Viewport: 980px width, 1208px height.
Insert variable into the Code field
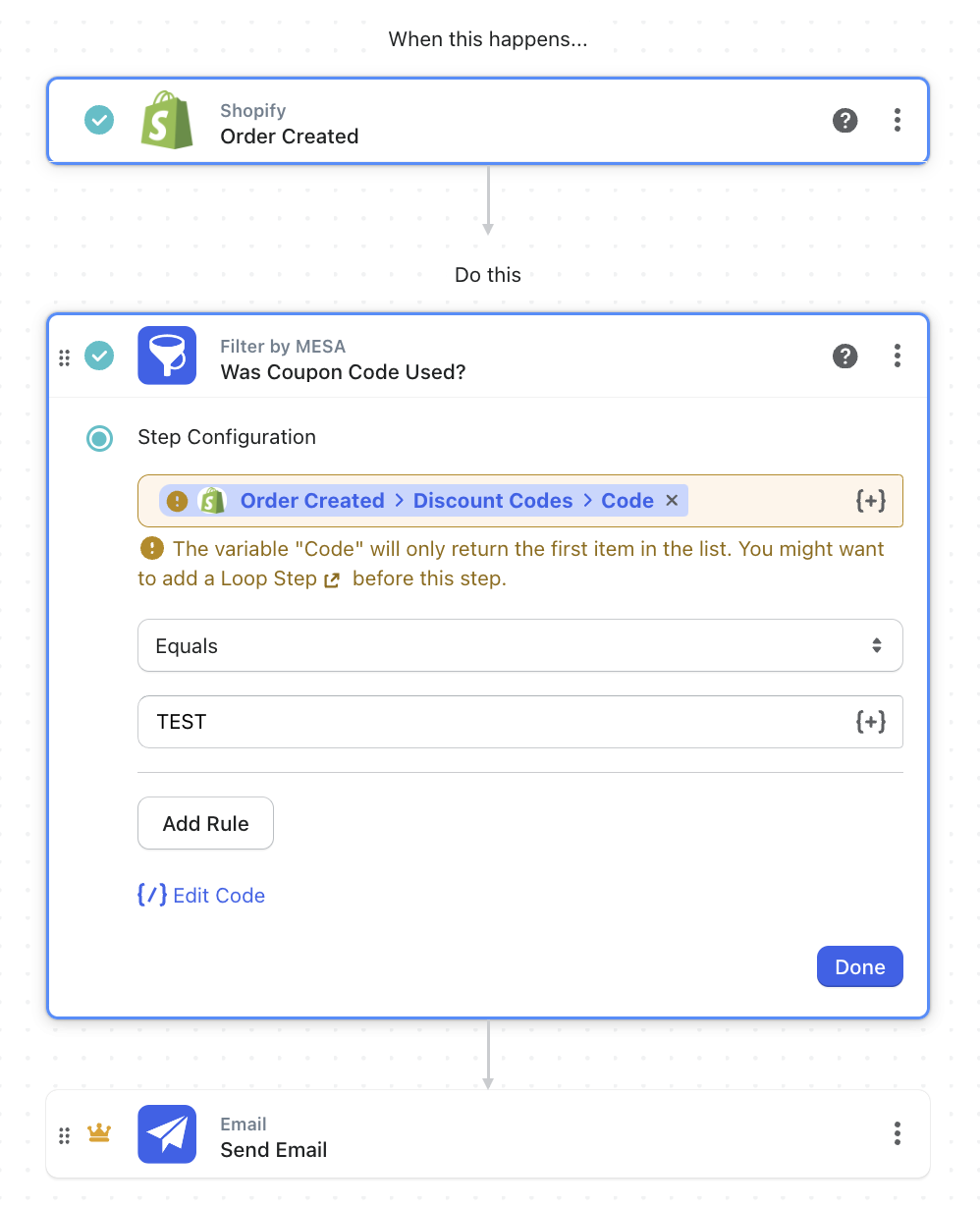pos(871,501)
